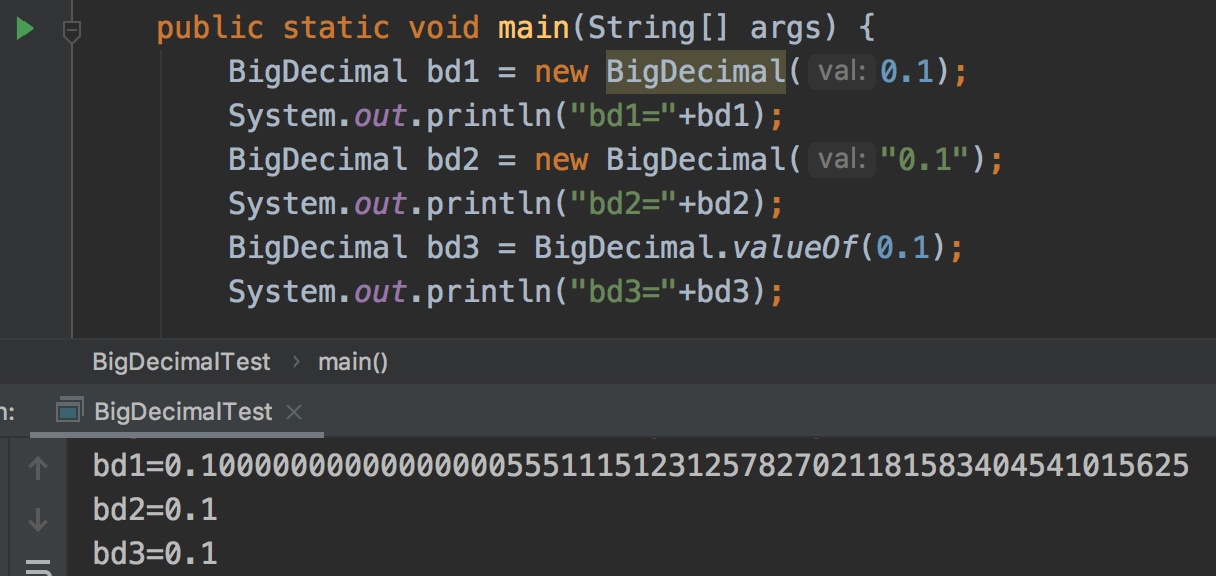Click the bd3=0.1 console output line
The height and width of the screenshot is (576, 1216).
155,553
